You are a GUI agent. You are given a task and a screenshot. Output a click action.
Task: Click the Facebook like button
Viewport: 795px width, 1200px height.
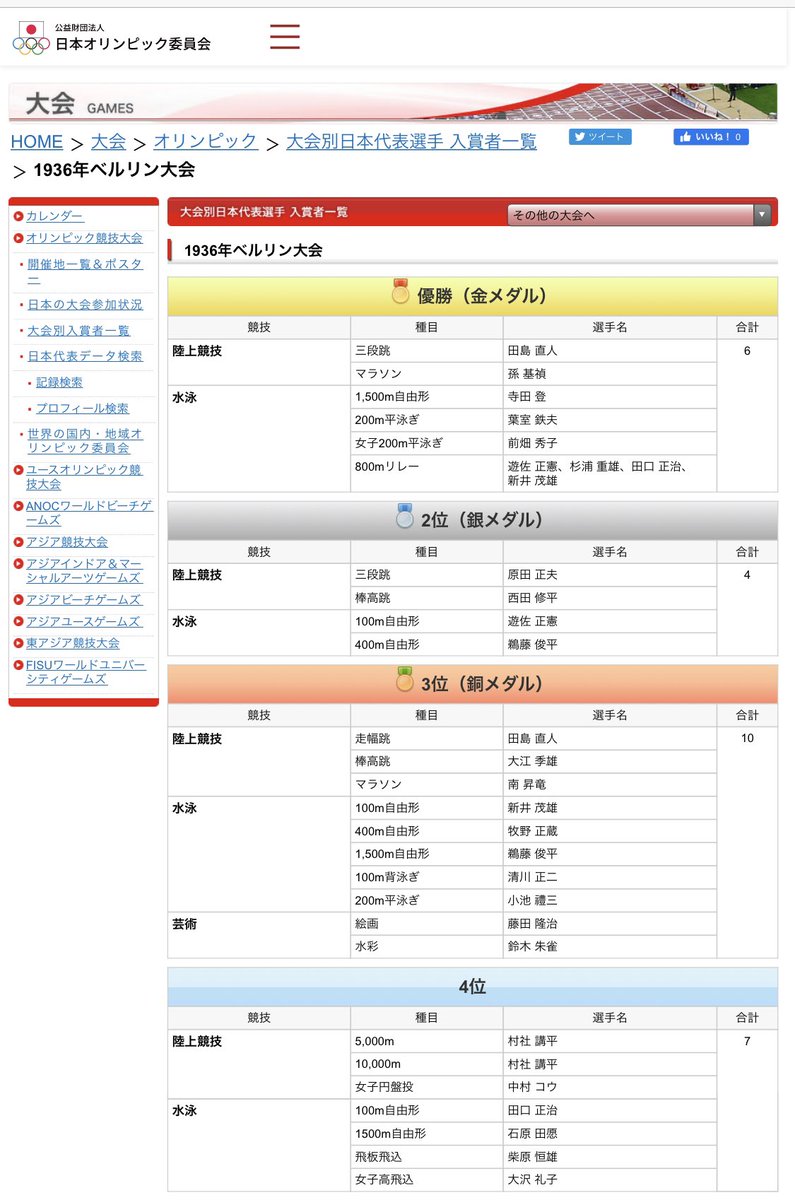(710, 137)
